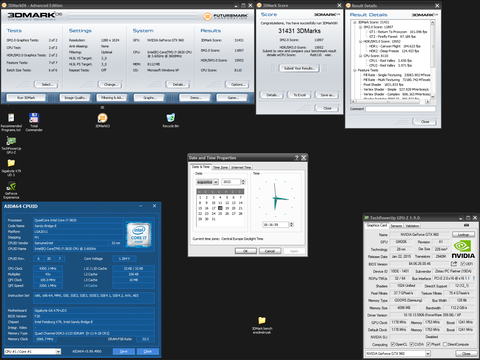
Task: Collapse the 3DMark Score tree node
Action: tap(355, 22)
